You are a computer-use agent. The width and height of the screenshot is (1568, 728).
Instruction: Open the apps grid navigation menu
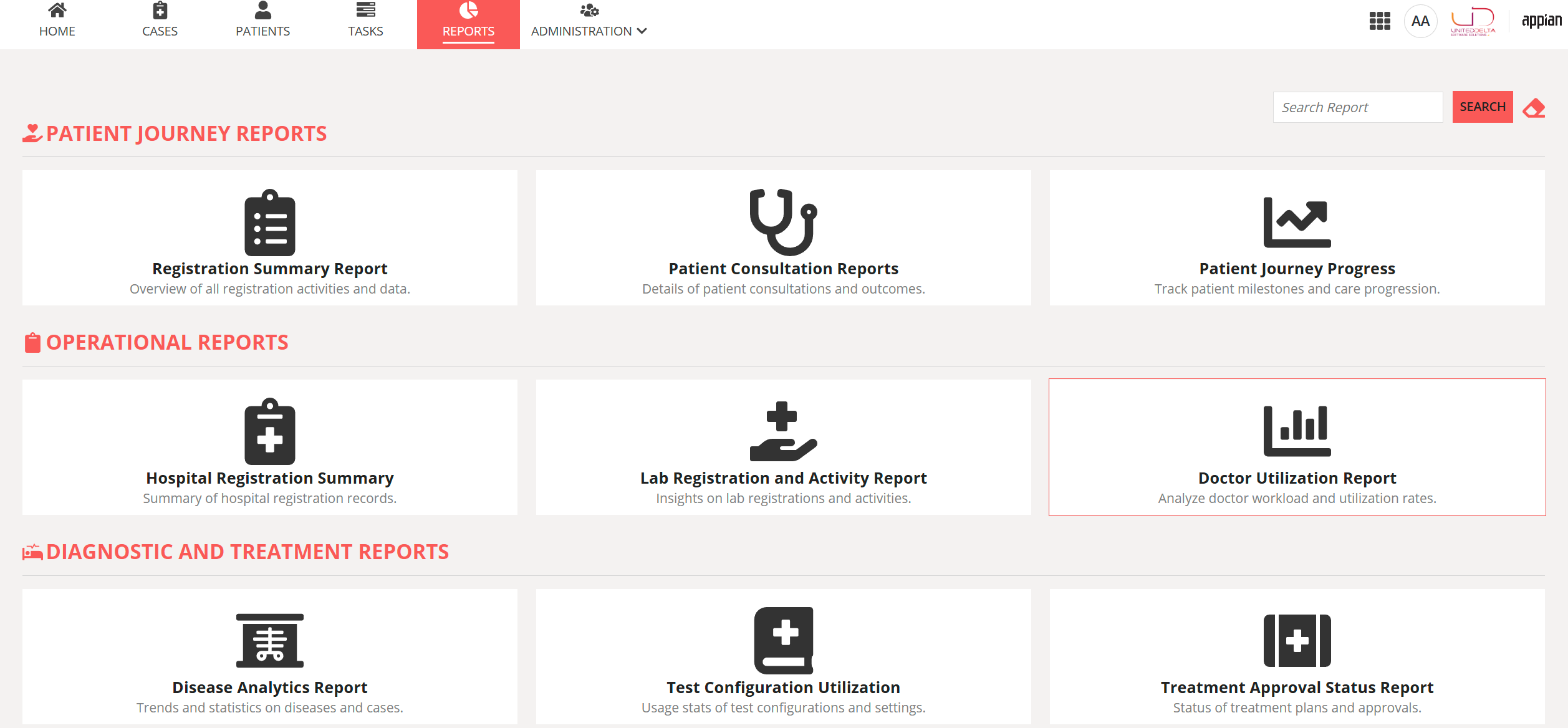click(x=1380, y=21)
